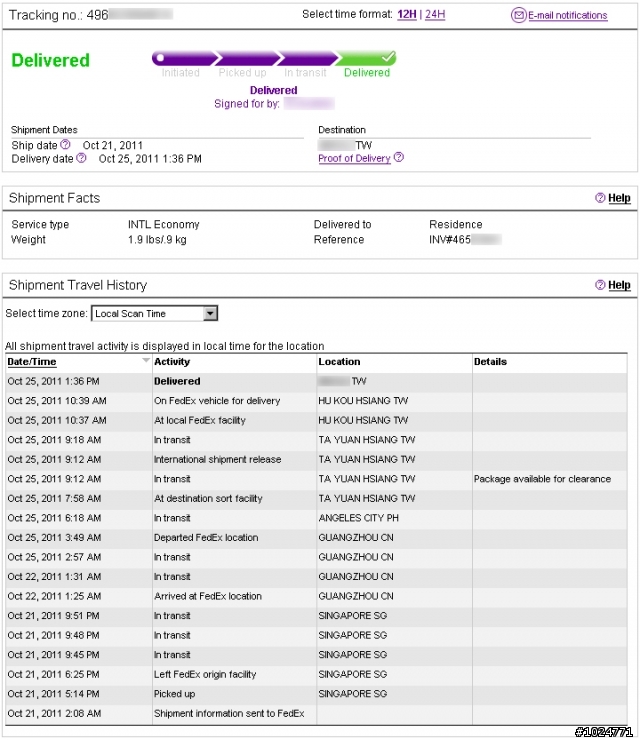Click 'Oct 21, 2011 6:25 PM' date cell
Viewport: 640px width, 740px height.
click(53, 674)
